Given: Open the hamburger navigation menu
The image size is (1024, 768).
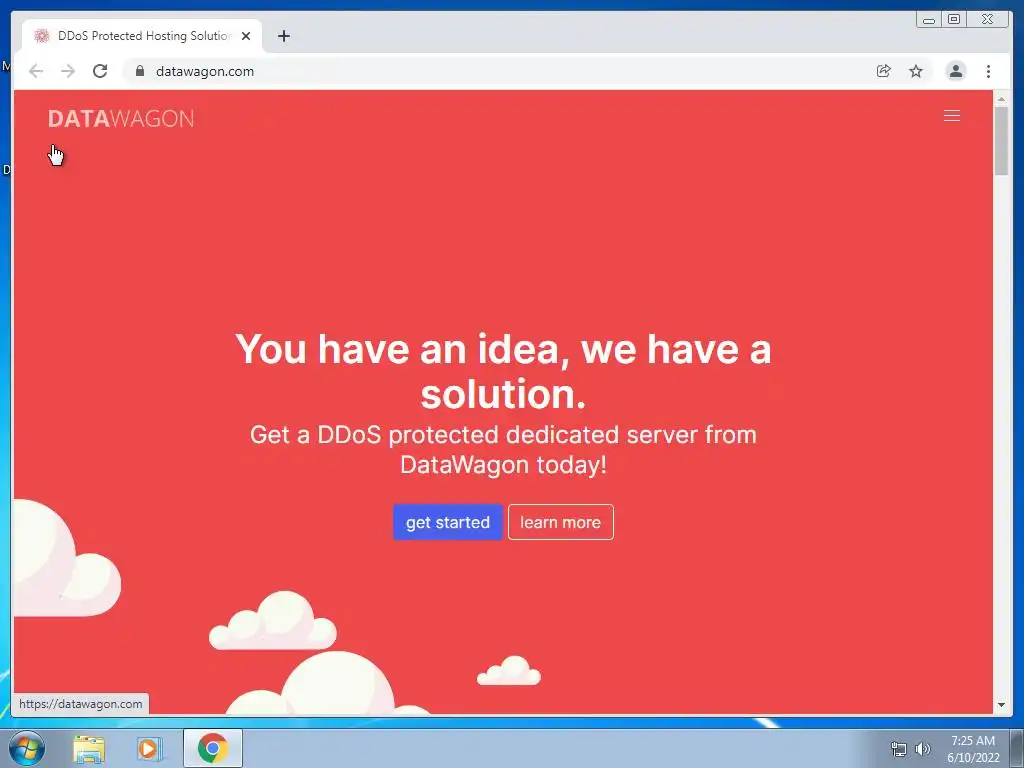Looking at the screenshot, I should coord(952,116).
